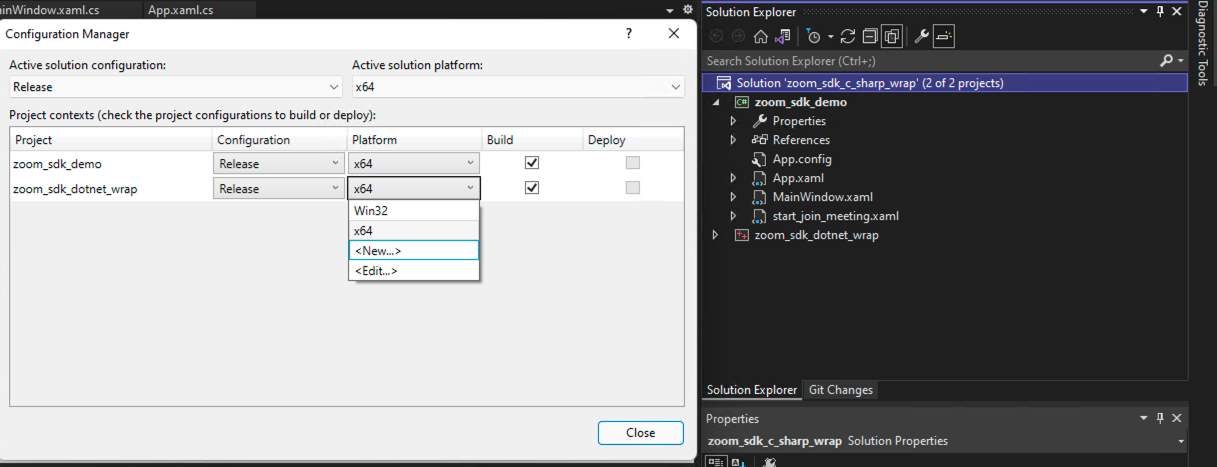1217x467 pixels.
Task: Close the Properties panel
Action: 1177,418
